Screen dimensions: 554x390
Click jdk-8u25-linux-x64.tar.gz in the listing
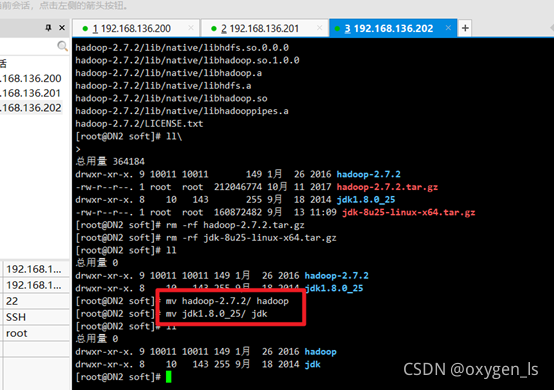[408, 212]
